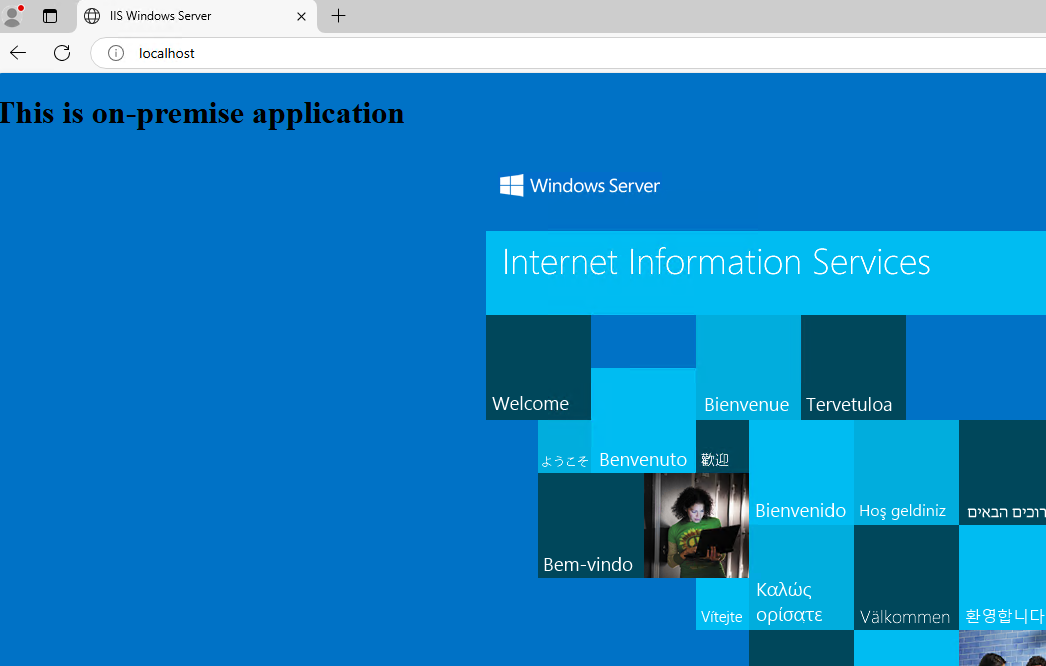Click the Vítejte tile
Screen dimensions: 1046x666
[722, 604]
